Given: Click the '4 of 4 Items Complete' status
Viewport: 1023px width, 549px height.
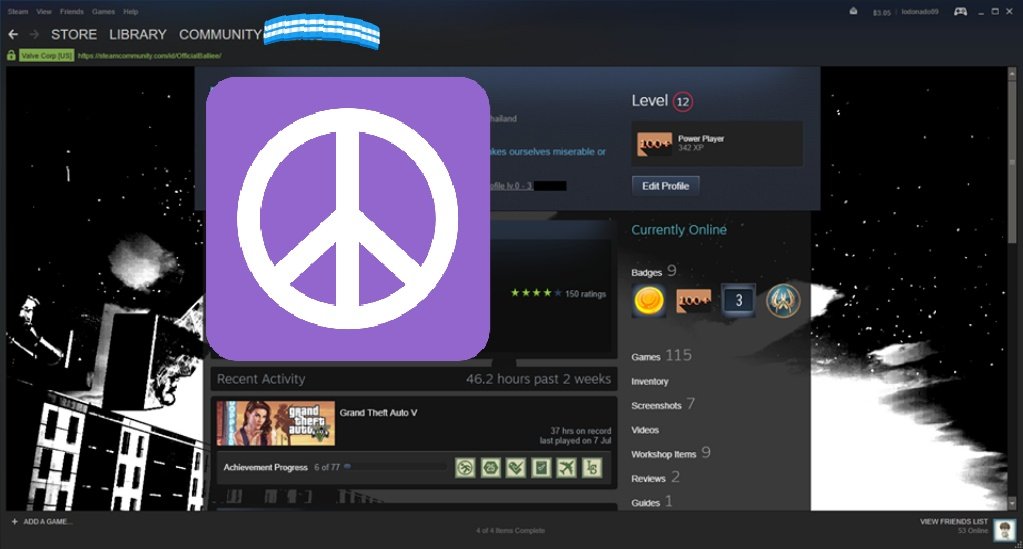Looking at the screenshot, I should 510,531.
